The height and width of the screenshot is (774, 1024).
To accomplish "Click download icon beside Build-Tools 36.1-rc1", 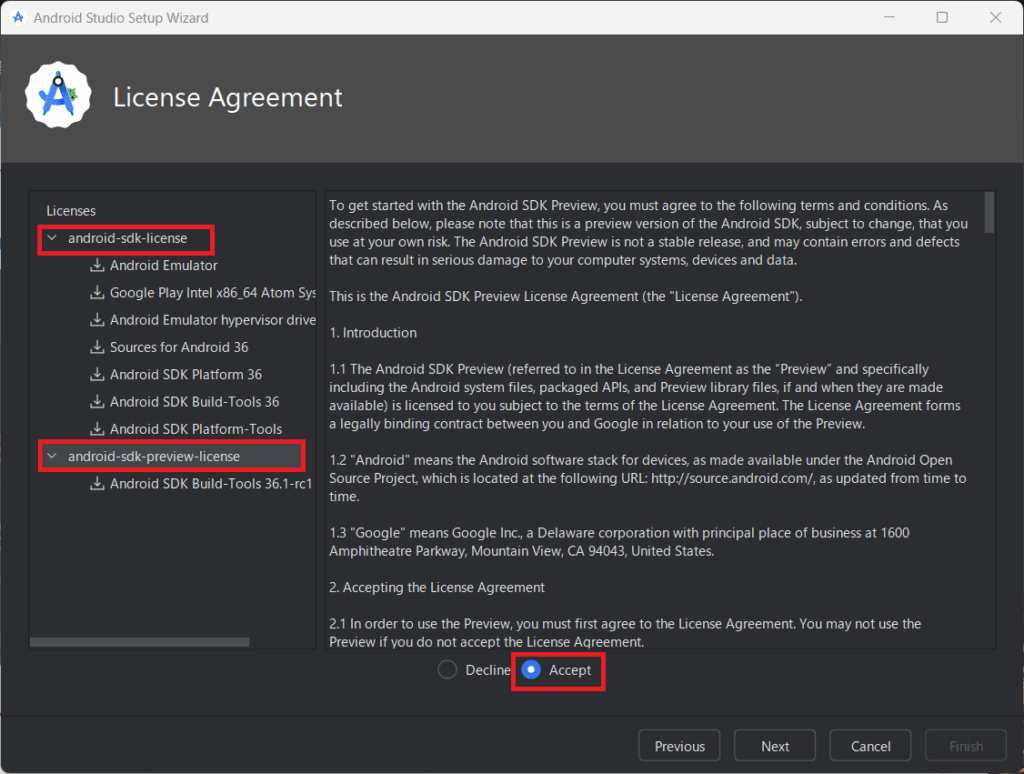I will click(97, 484).
